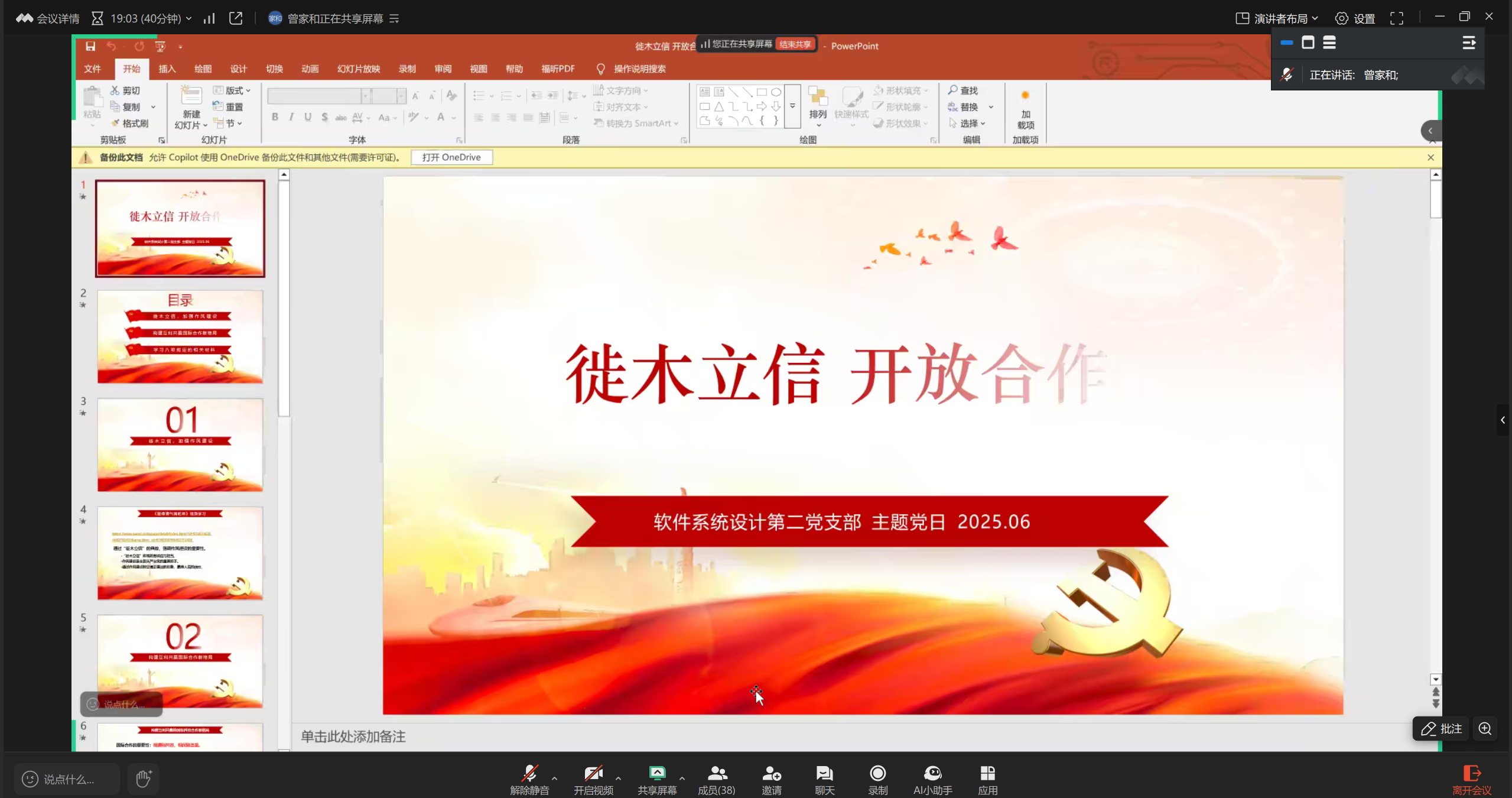
Task: Open the 应用 apps icon
Action: 987,779
